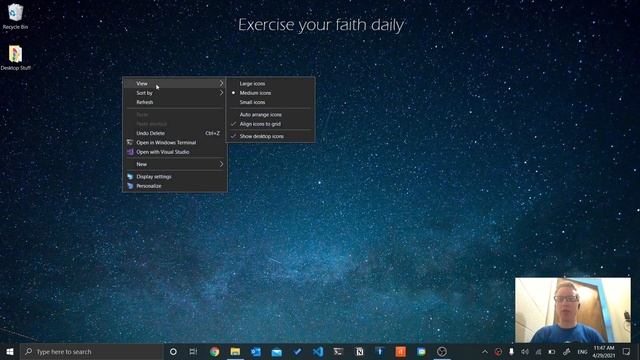Open the To Do checkmark app

click(298, 351)
